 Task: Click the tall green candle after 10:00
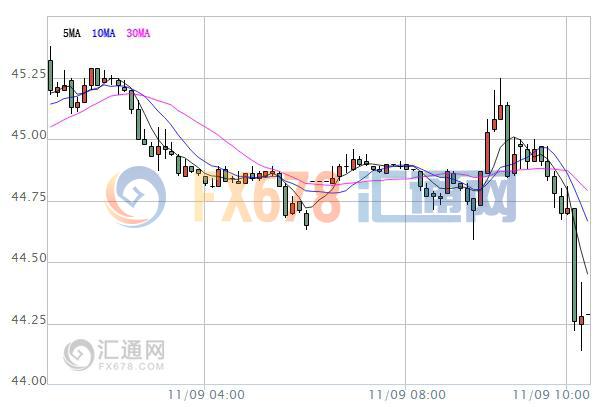574,265
